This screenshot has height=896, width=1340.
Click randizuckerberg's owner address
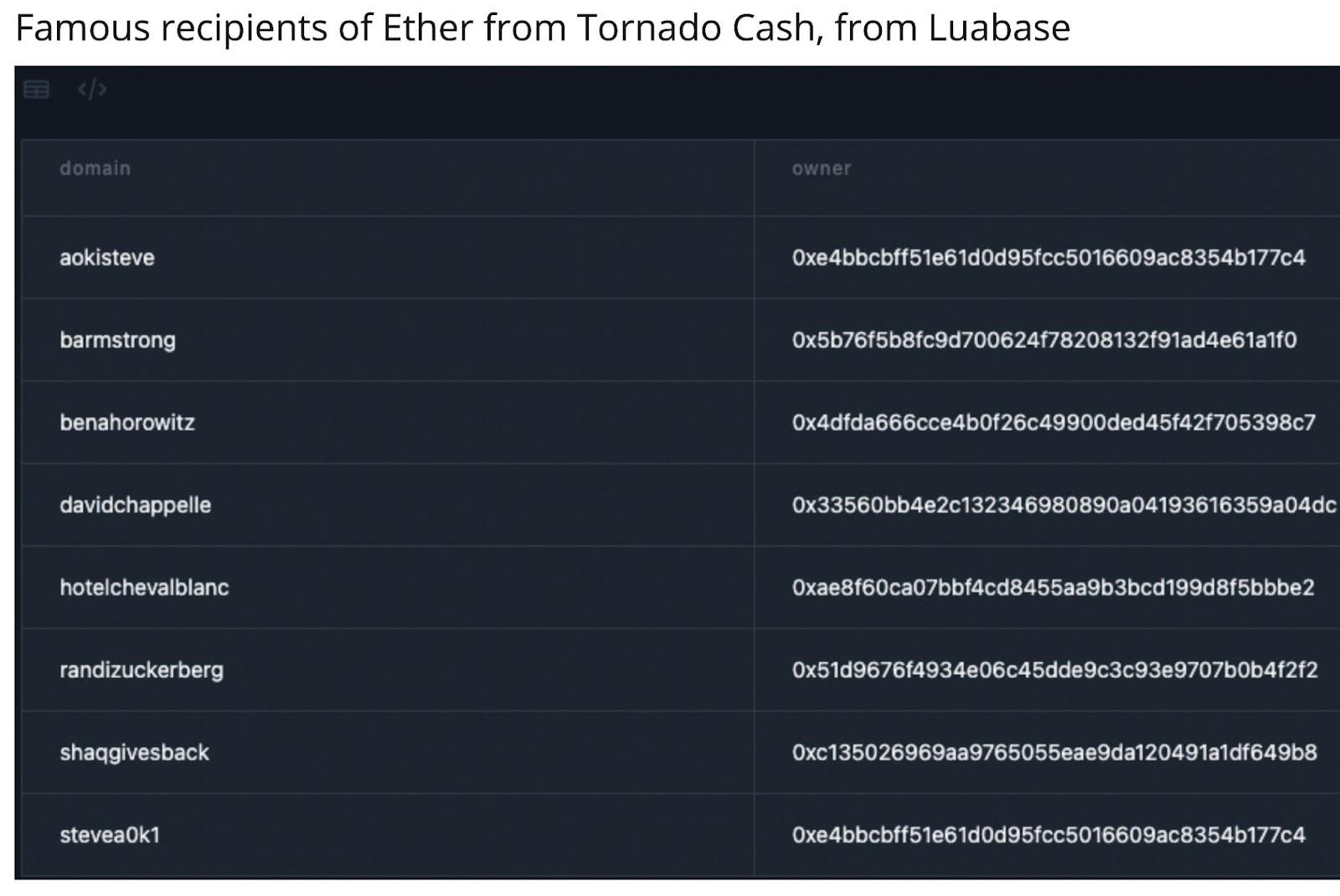[x=1054, y=670]
